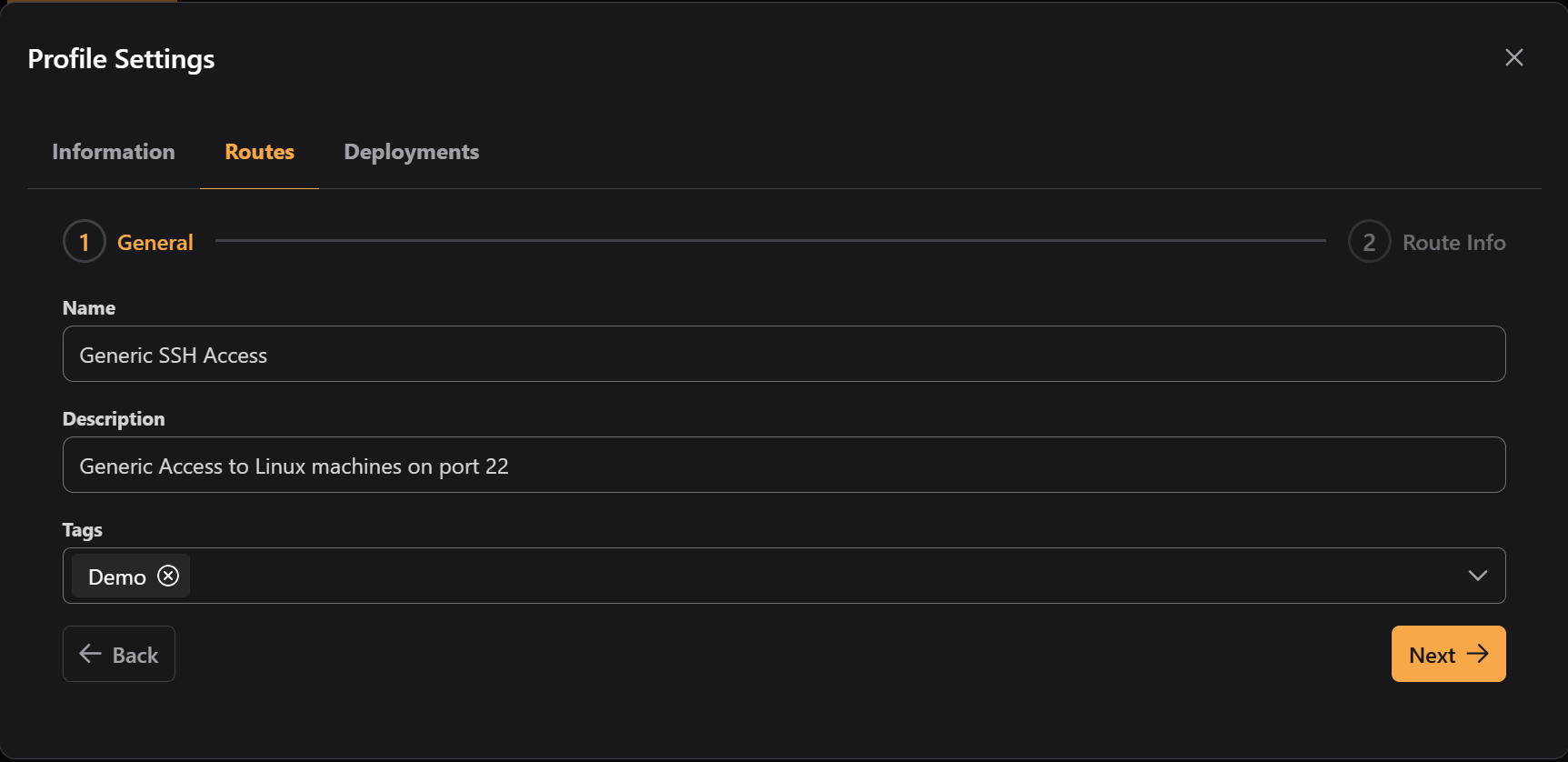Remove the Demo tag using its X icon

click(168, 576)
